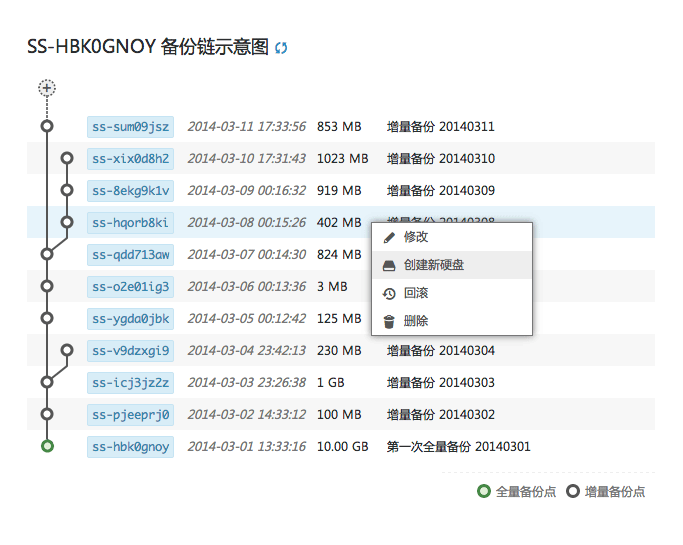
Task: Open backup ss-sum09jsz
Action: point(130,127)
